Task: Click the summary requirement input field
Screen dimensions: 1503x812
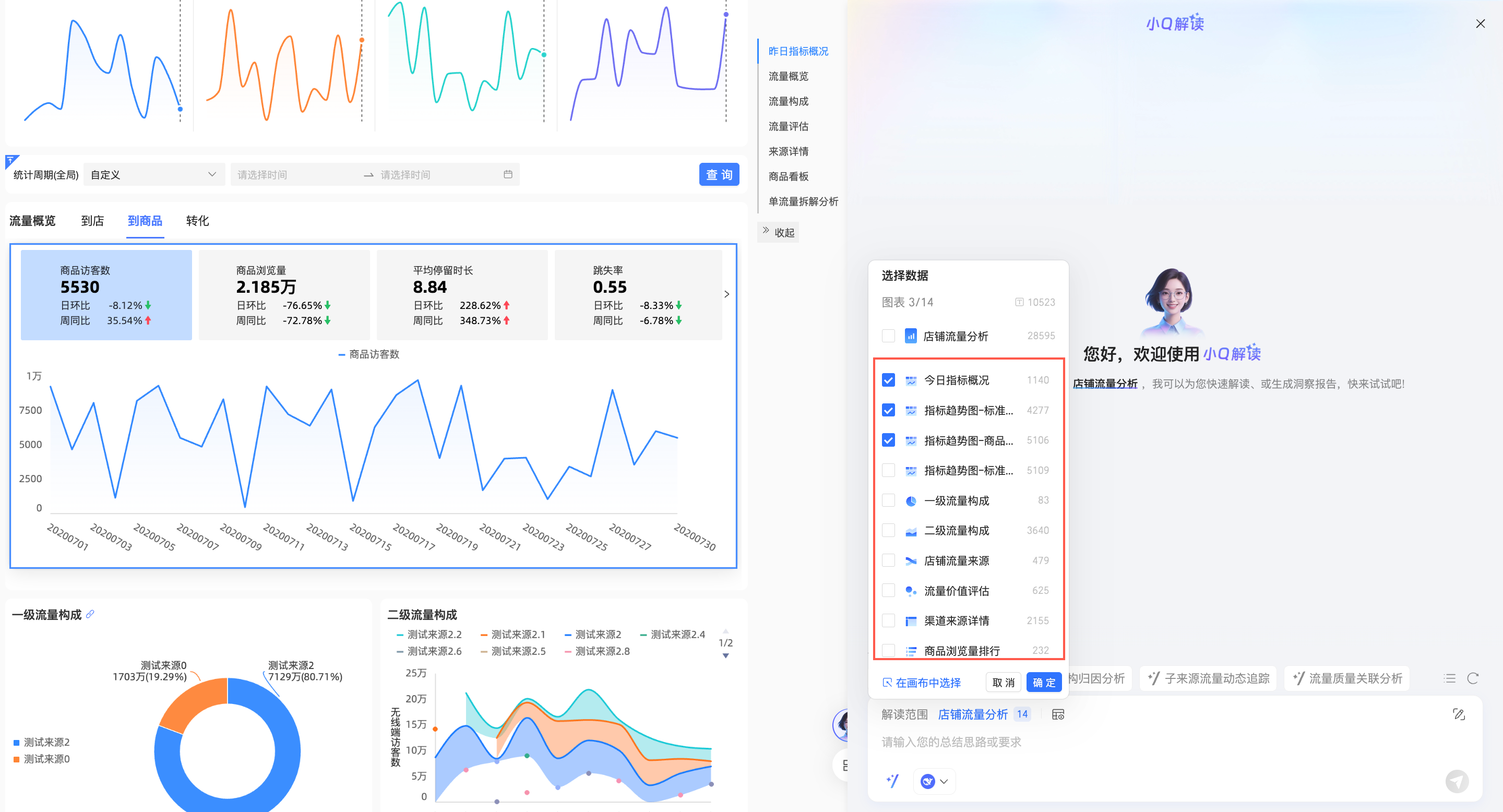Action: (x=1108, y=742)
